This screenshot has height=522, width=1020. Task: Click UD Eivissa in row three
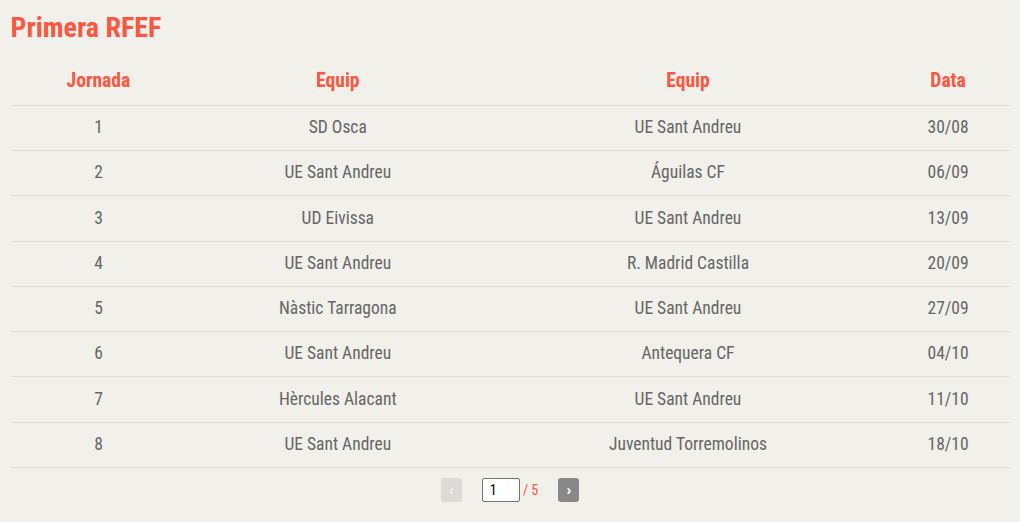(x=338, y=217)
